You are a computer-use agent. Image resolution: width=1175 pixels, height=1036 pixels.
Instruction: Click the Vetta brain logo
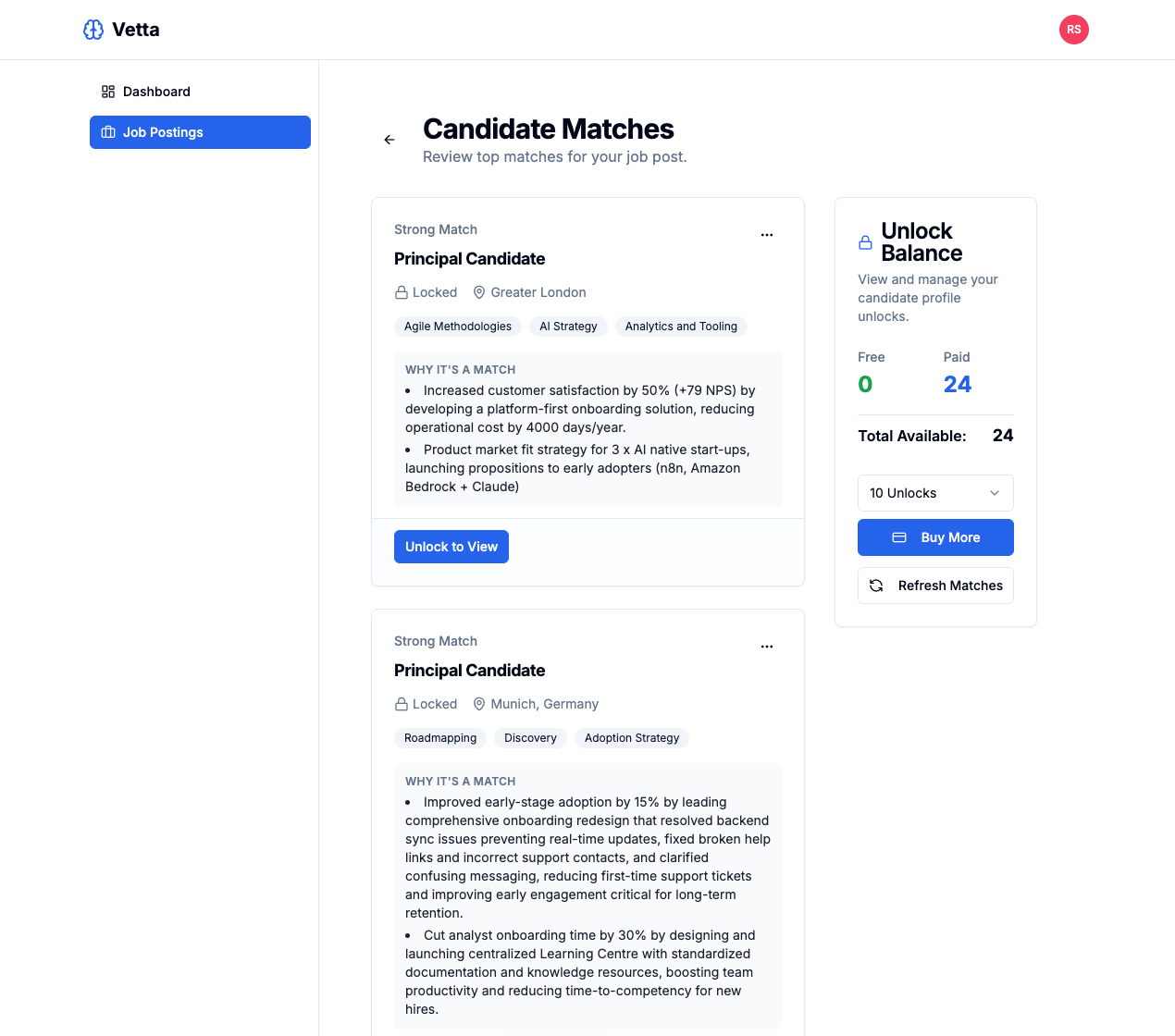click(x=93, y=29)
